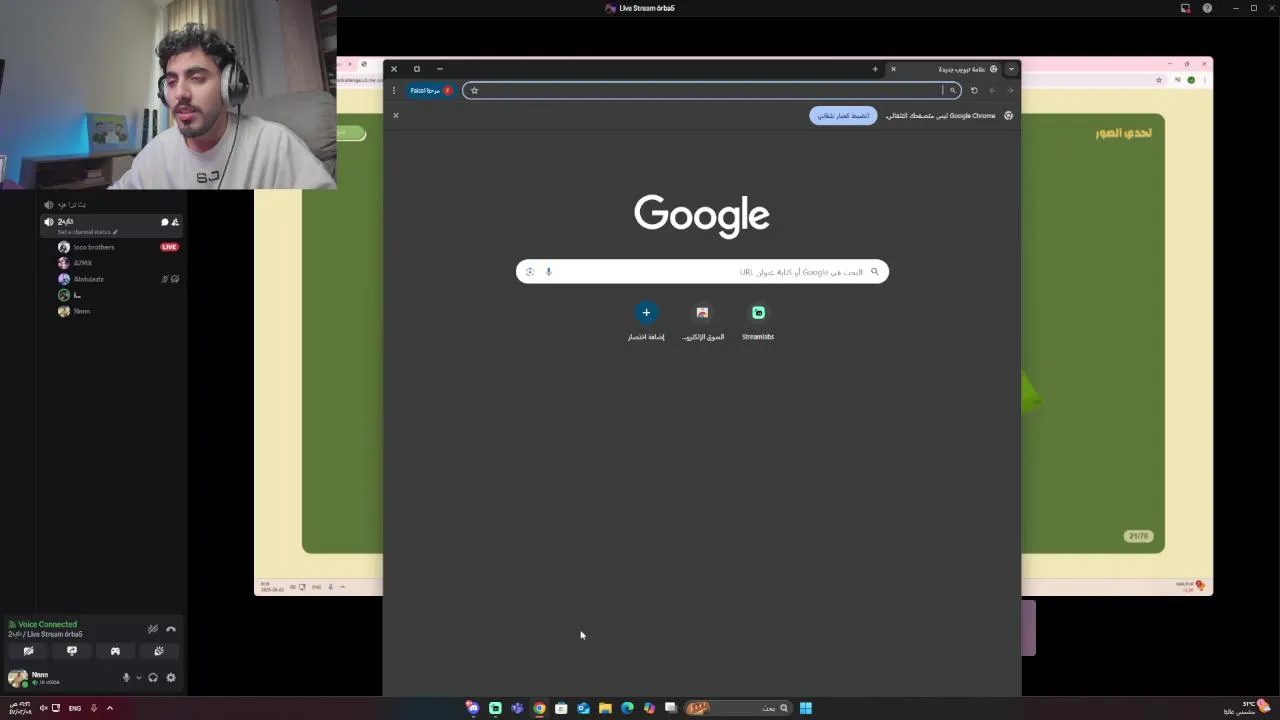Viewport: 1280px width, 720px height.
Task: Open the Nnnn user panel avatar
Action: [17, 677]
